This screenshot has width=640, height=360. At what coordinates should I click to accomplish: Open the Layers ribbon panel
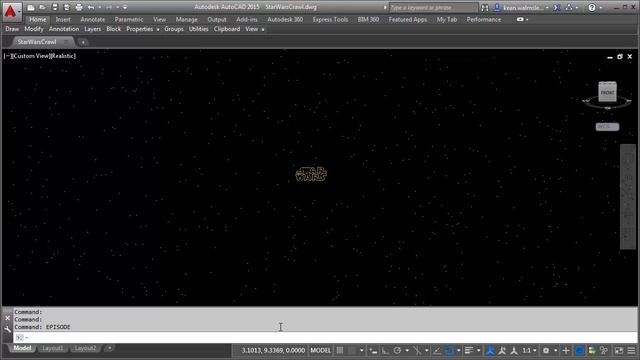(x=93, y=29)
